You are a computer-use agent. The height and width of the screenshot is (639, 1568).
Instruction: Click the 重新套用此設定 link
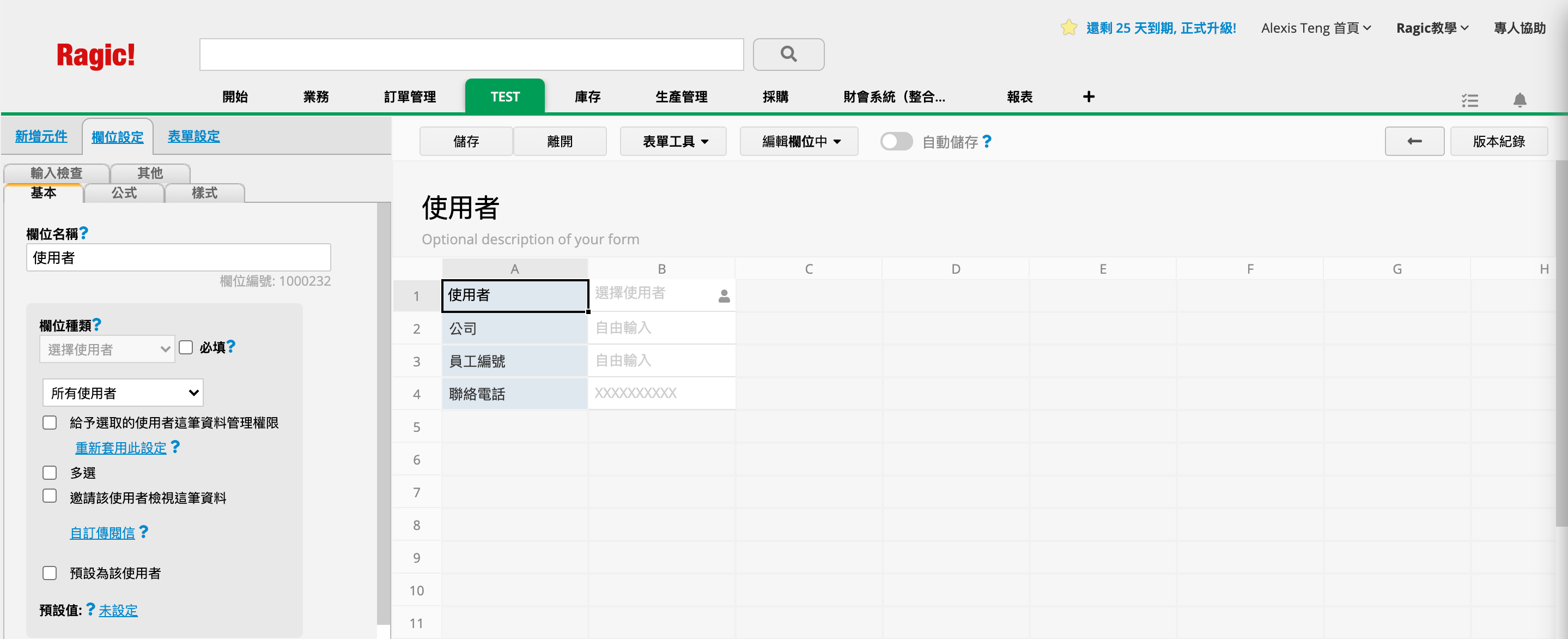120,448
